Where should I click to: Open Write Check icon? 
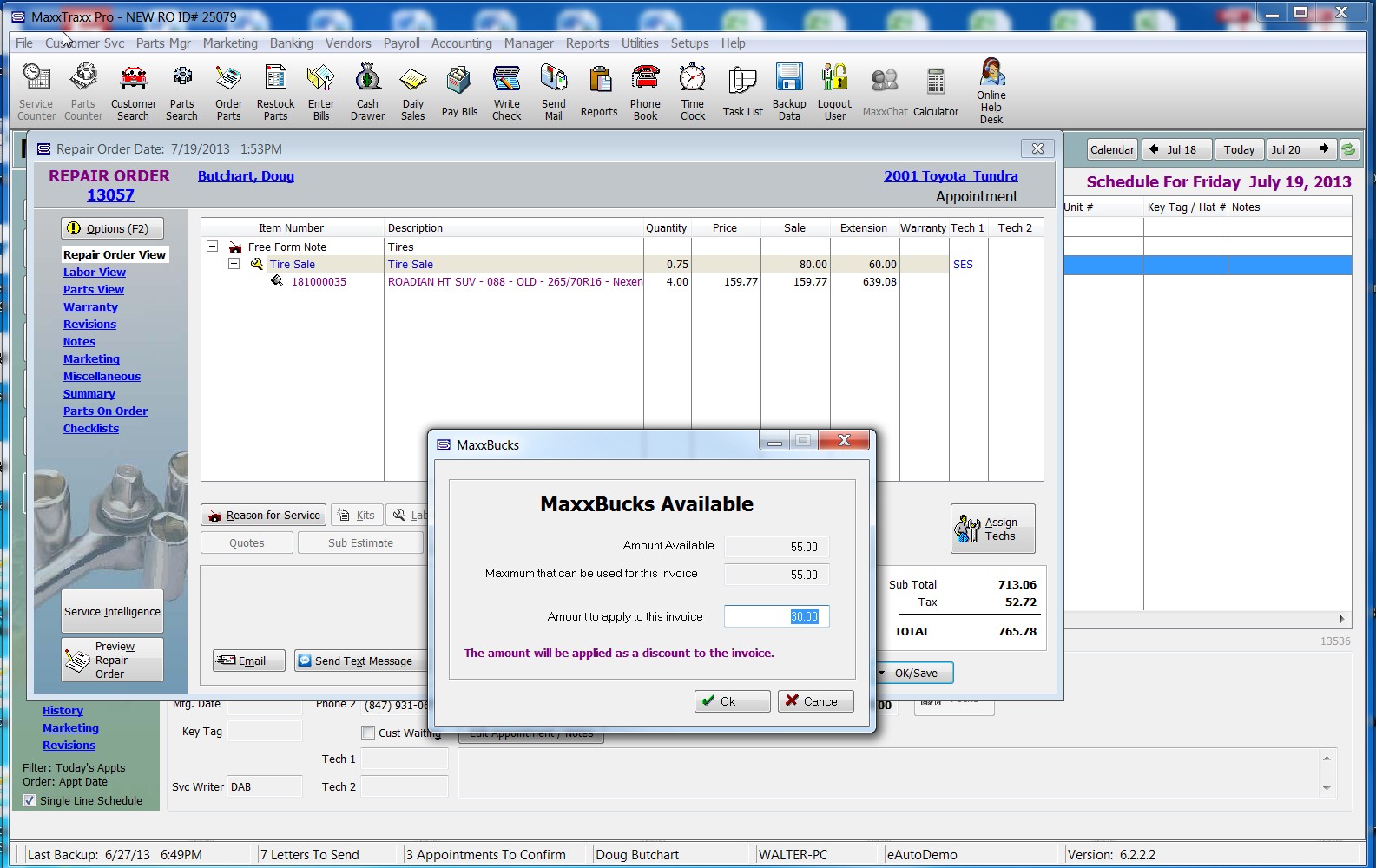pyautogui.click(x=507, y=92)
